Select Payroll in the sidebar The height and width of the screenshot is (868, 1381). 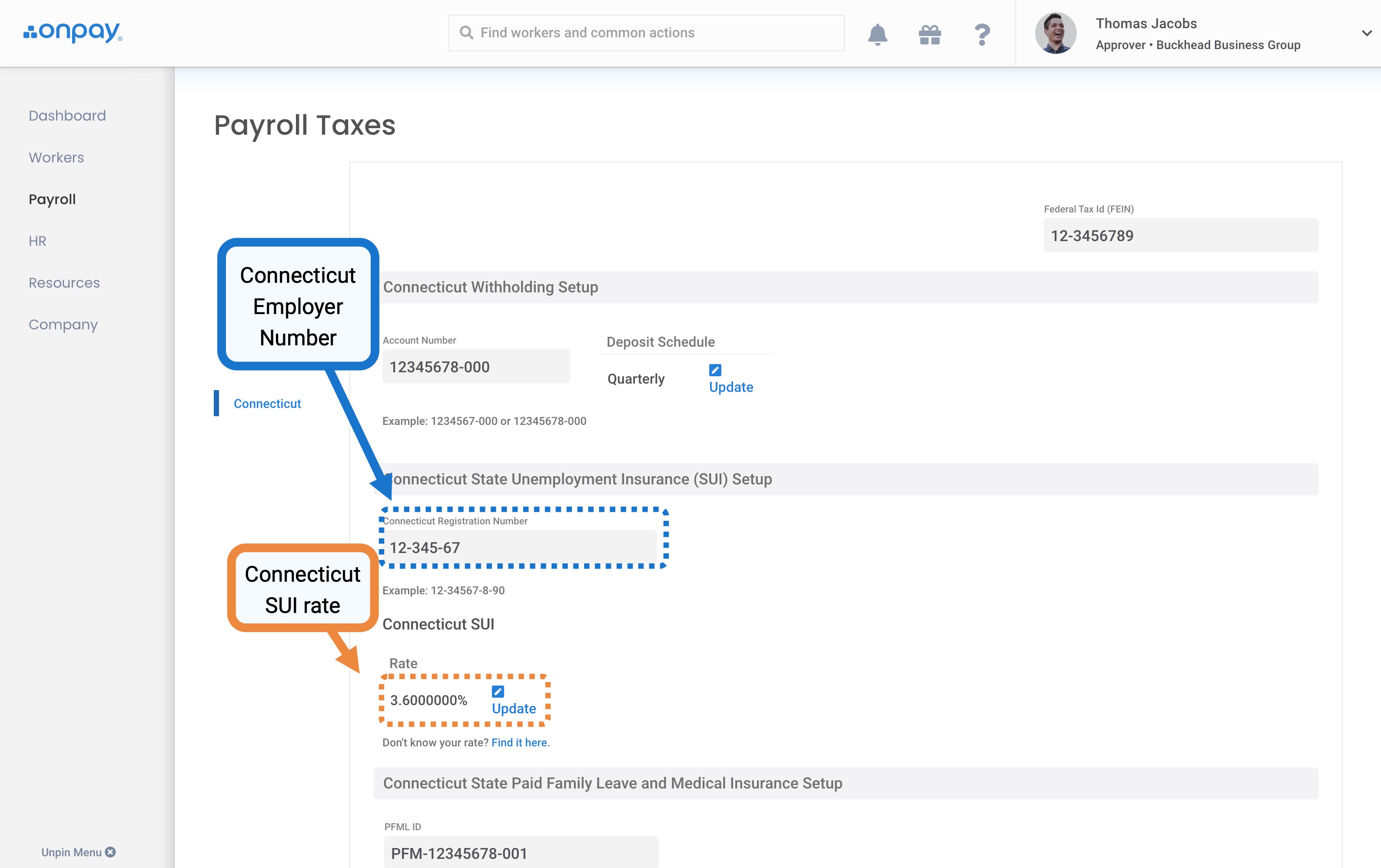coord(52,199)
